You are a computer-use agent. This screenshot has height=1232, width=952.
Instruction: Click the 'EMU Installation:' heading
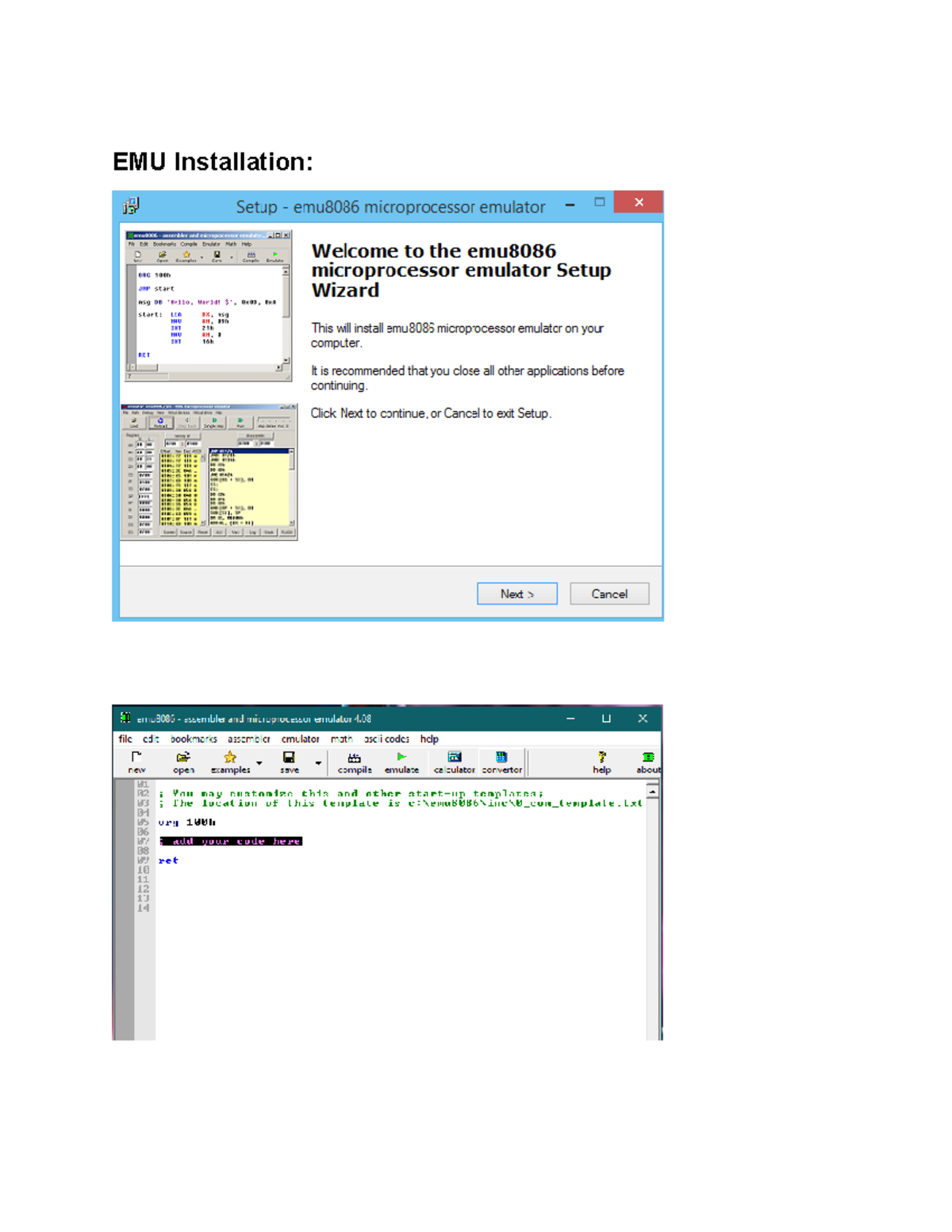coord(213,162)
